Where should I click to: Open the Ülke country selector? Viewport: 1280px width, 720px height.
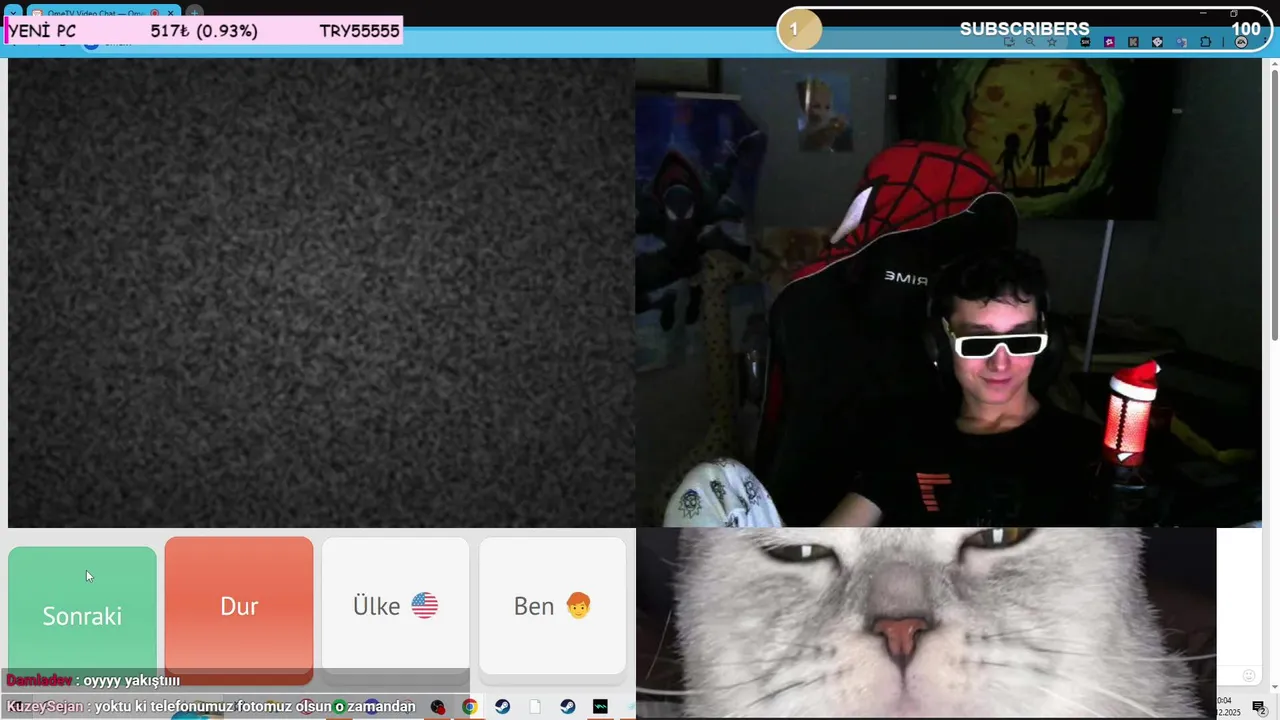pyautogui.click(x=395, y=606)
